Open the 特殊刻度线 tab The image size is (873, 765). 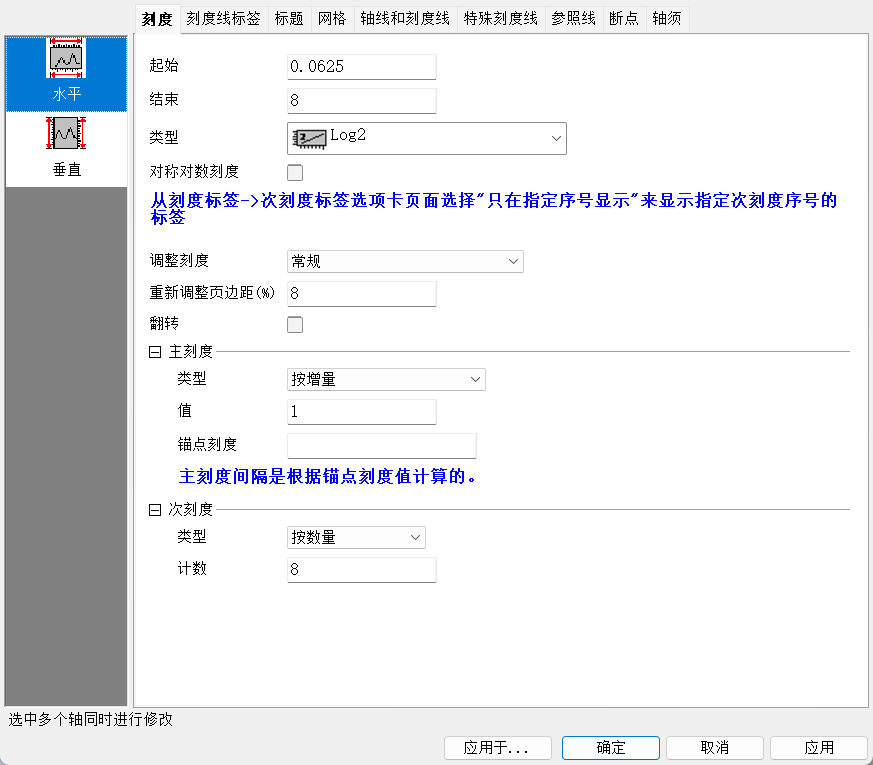click(501, 18)
